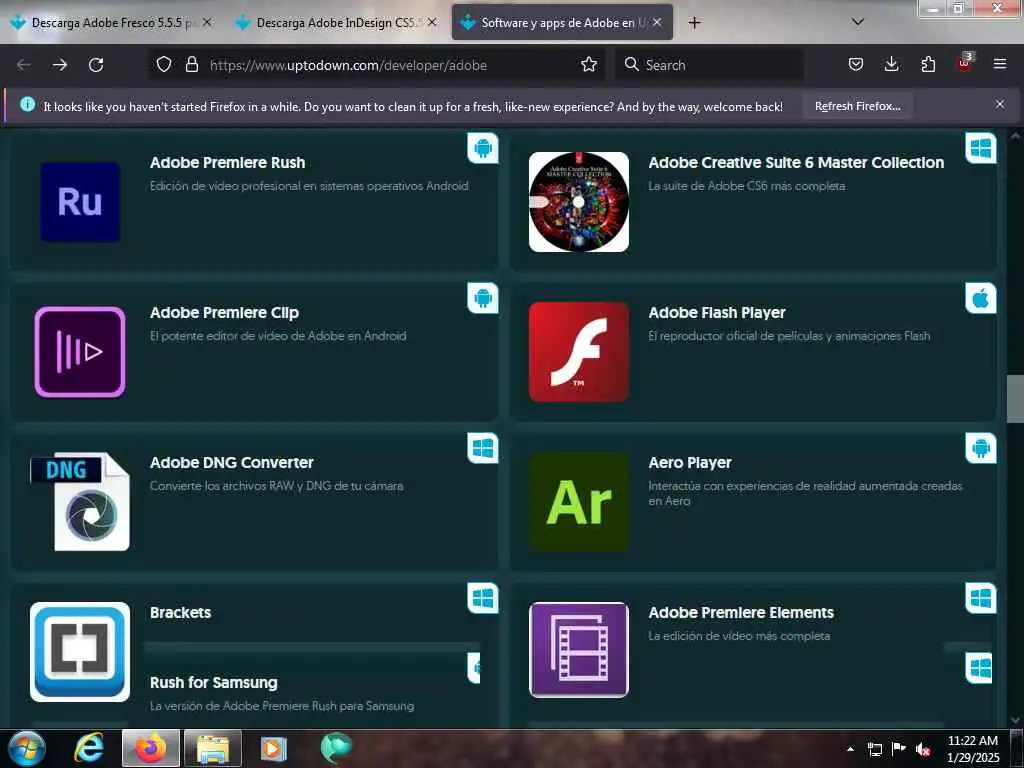
Task: Click Windows badge on Creative Suite 6 card
Action: coord(981,148)
